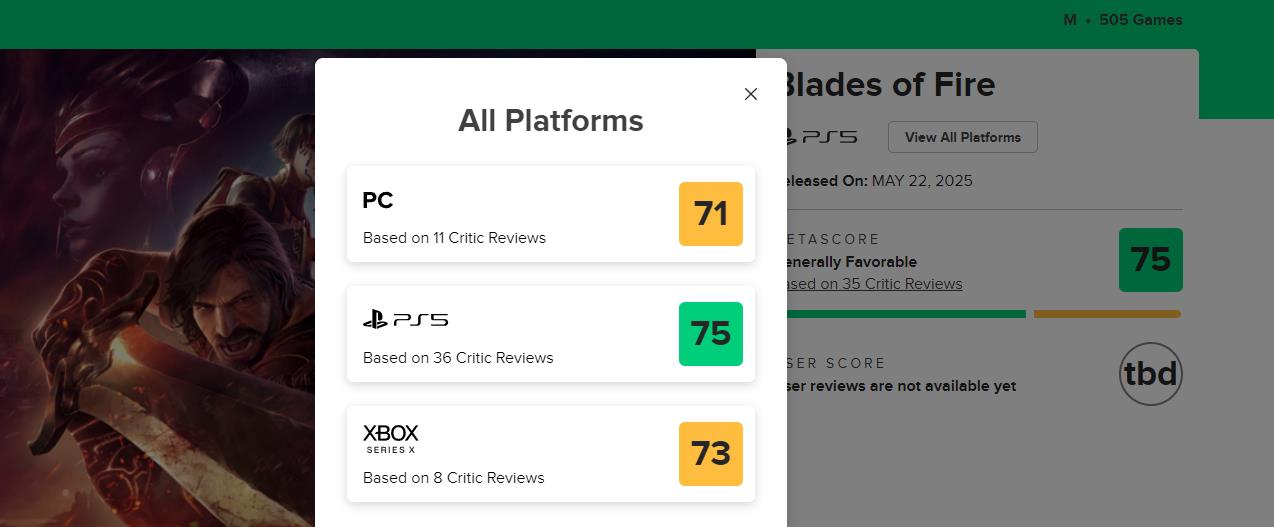Click the green 75 score badge in popup
This screenshot has width=1274, height=527.
click(710, 334)
